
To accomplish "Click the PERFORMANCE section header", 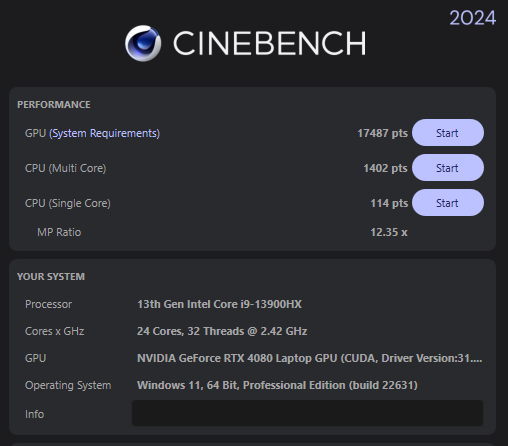I will pos(54,105).
